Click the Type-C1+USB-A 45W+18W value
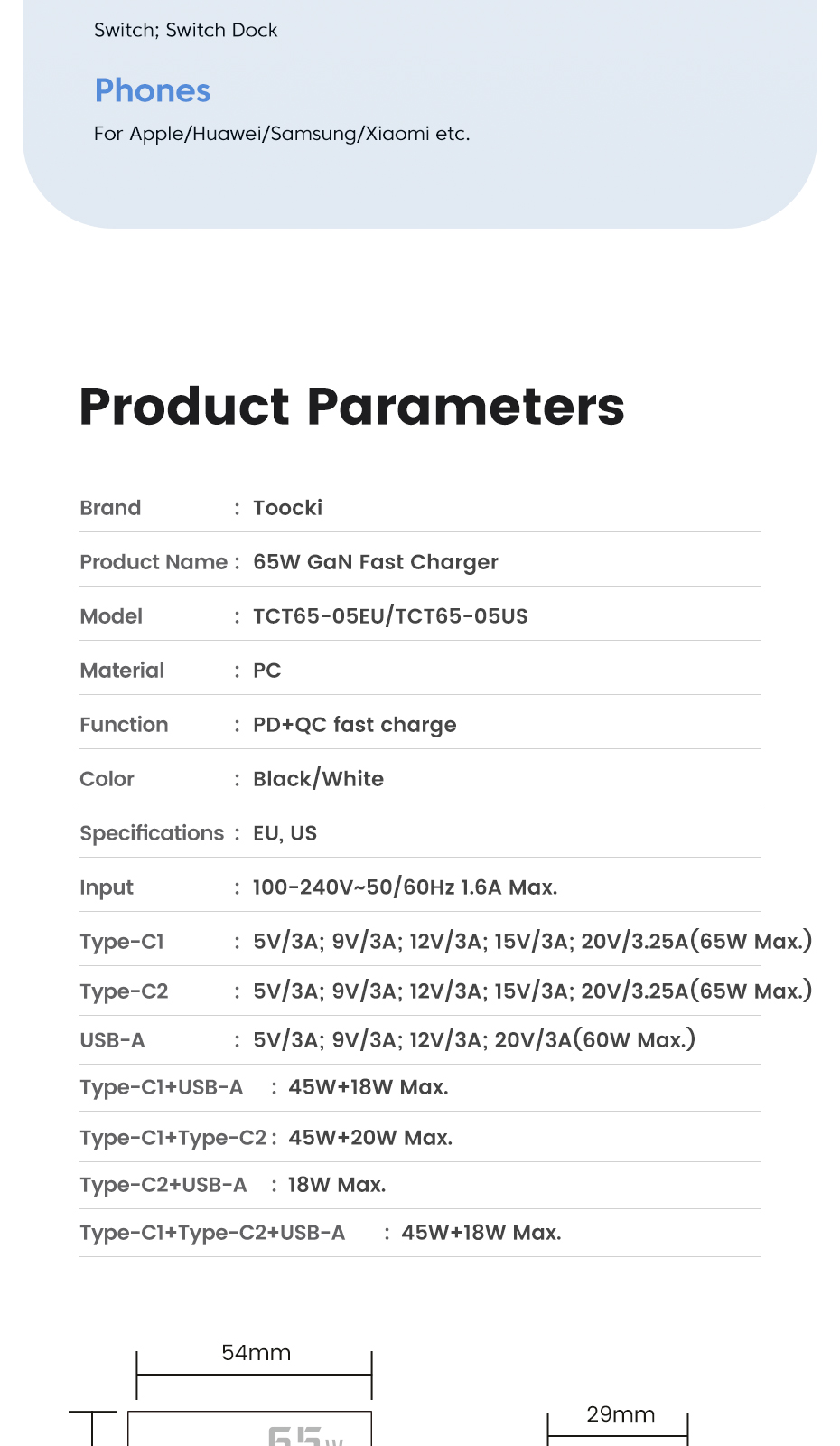 (368, 1087)
